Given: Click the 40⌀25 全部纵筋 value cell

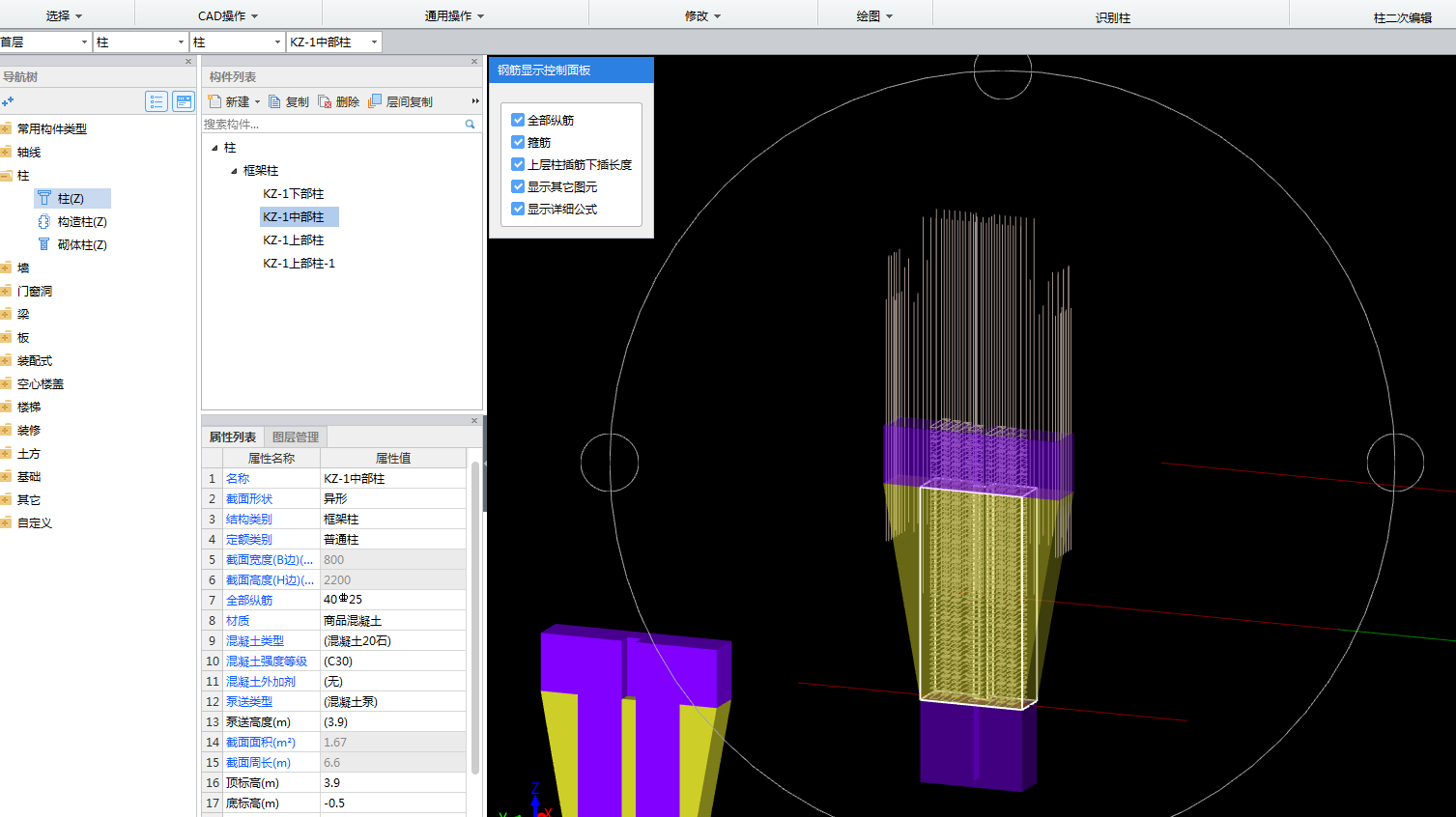Looking at the screenshot, I should (393, 601).
